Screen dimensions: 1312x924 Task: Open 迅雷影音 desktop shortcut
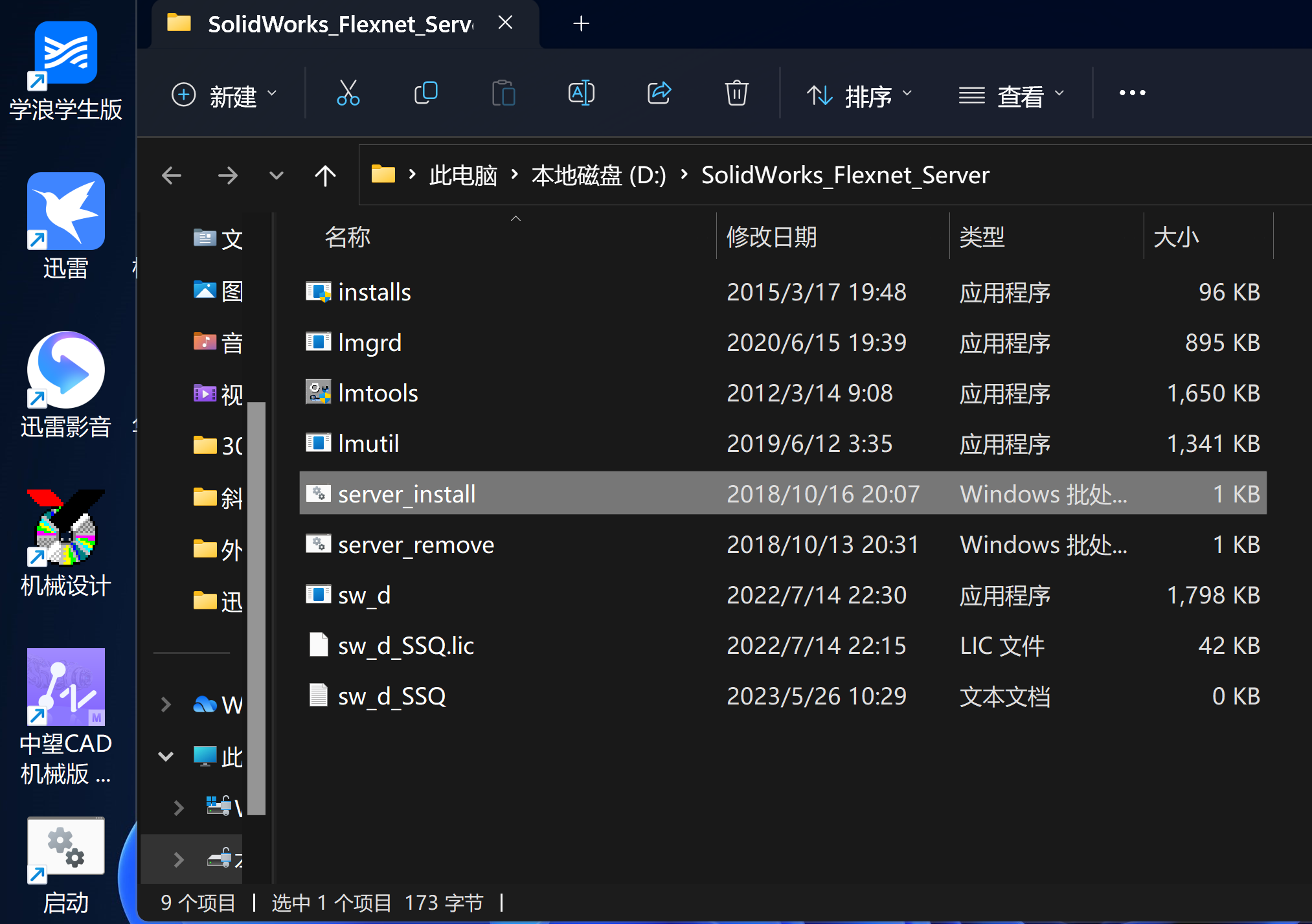pyautogui.click(x=65, y=385)
